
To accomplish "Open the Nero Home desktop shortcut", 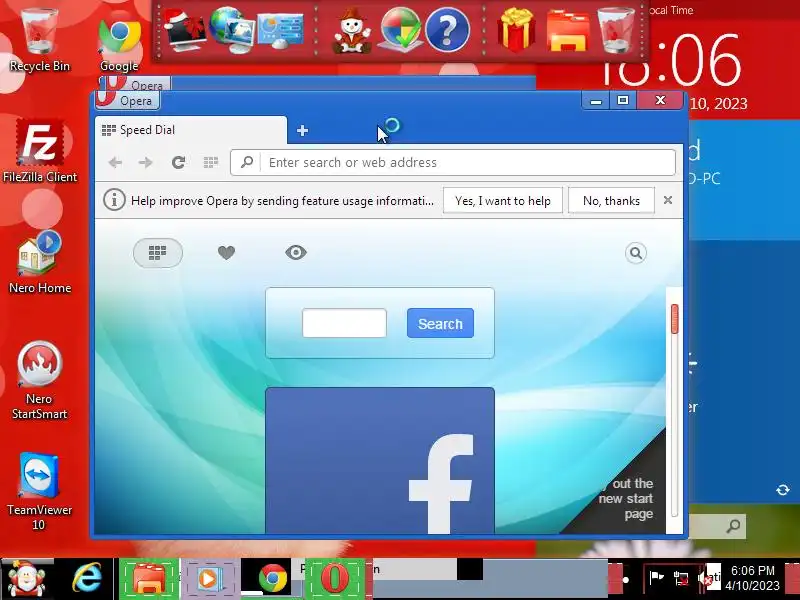I will point(40,261).
